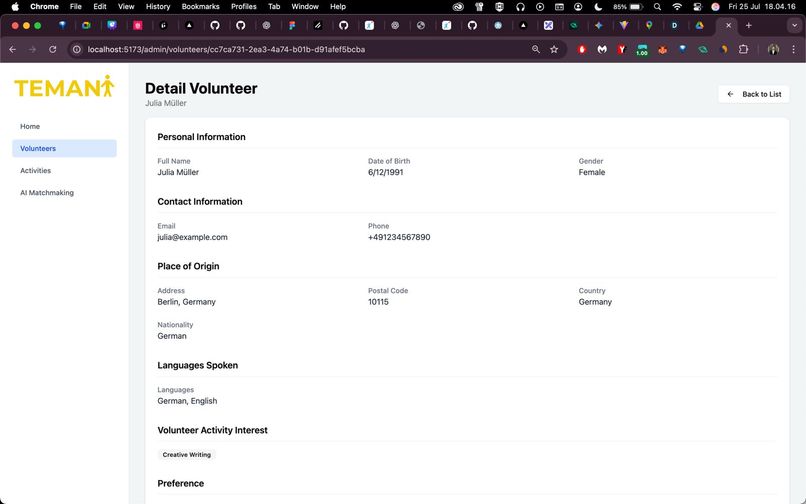Screen dimensions: 806x504
Task: Open the Bookmarks menu
Action: pyautogui.click(x=200, y=7)
